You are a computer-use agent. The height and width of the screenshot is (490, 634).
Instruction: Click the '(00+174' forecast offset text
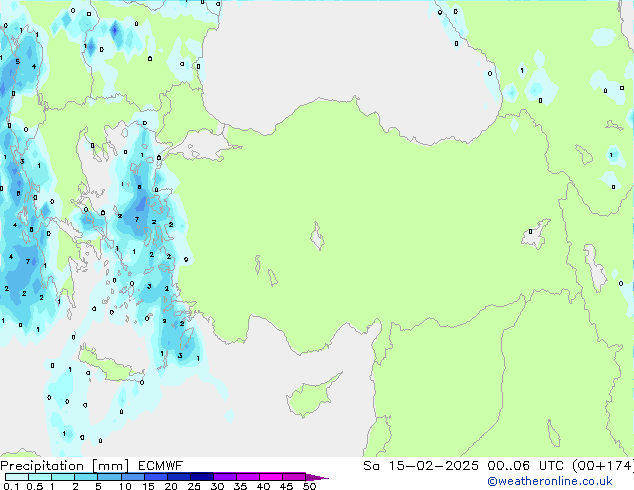(602, 466)
